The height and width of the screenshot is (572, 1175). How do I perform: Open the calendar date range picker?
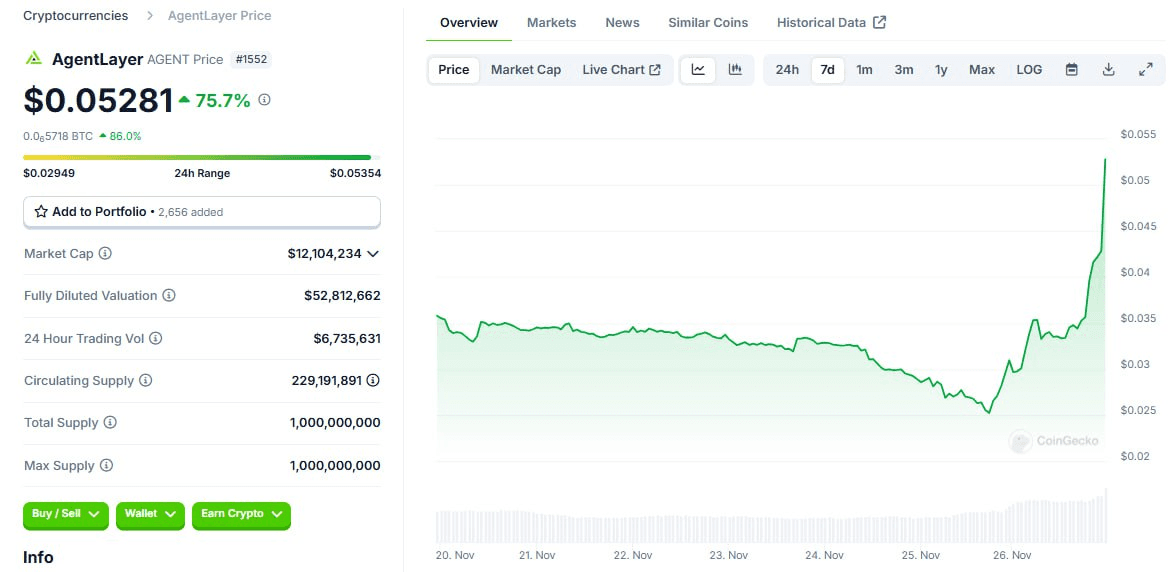(x=1072, y=70)
